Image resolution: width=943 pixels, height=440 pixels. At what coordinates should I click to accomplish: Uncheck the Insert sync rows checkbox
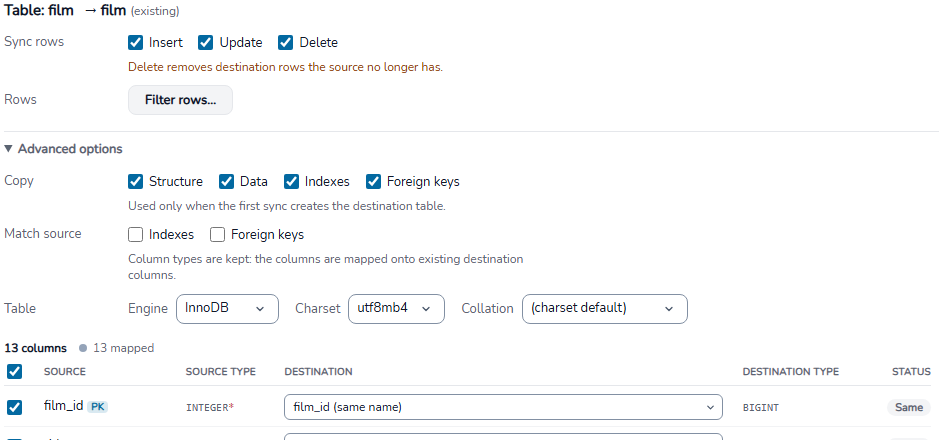[135, 43]
